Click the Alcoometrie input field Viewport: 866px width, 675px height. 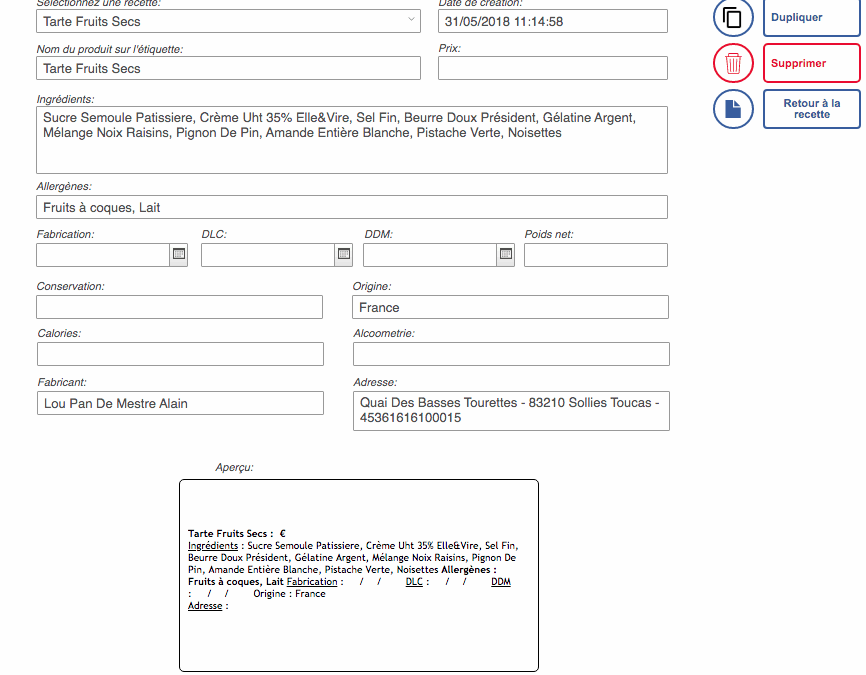[x=511, y=354]
